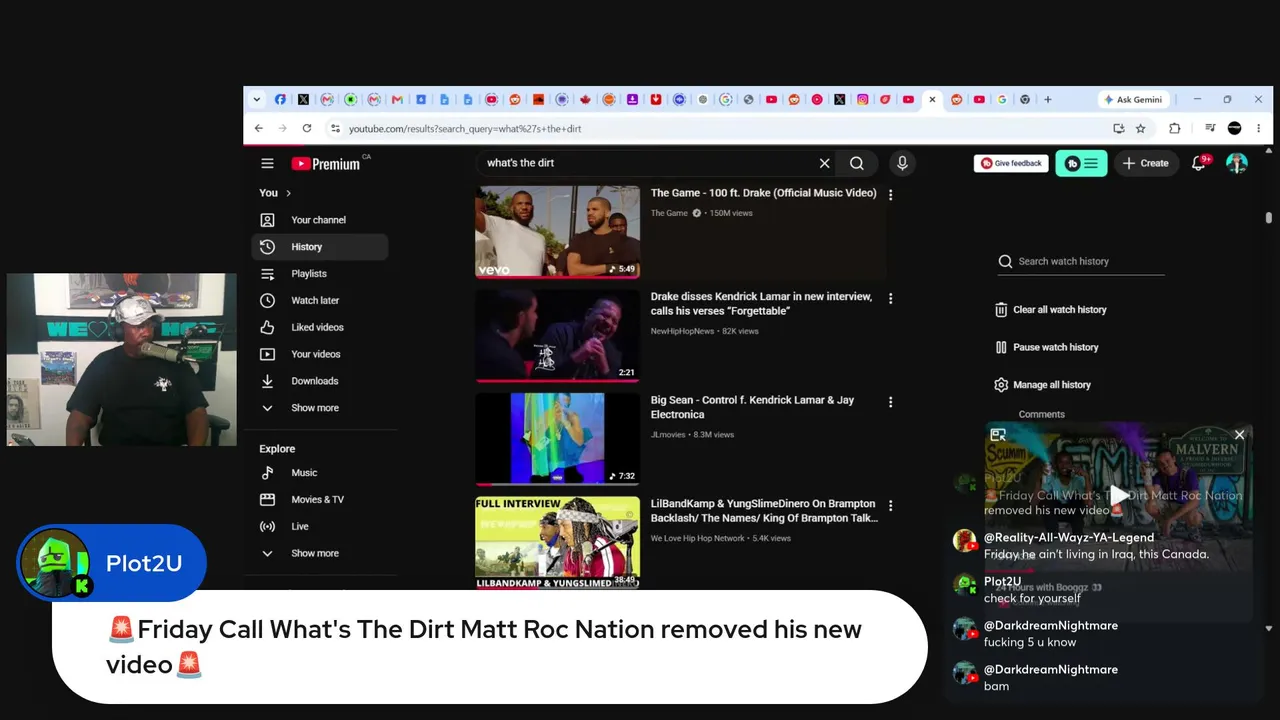This screenshot has height=720, width=1280.
Task: Open Your channel from the sidebar
Action: point(318,220)
